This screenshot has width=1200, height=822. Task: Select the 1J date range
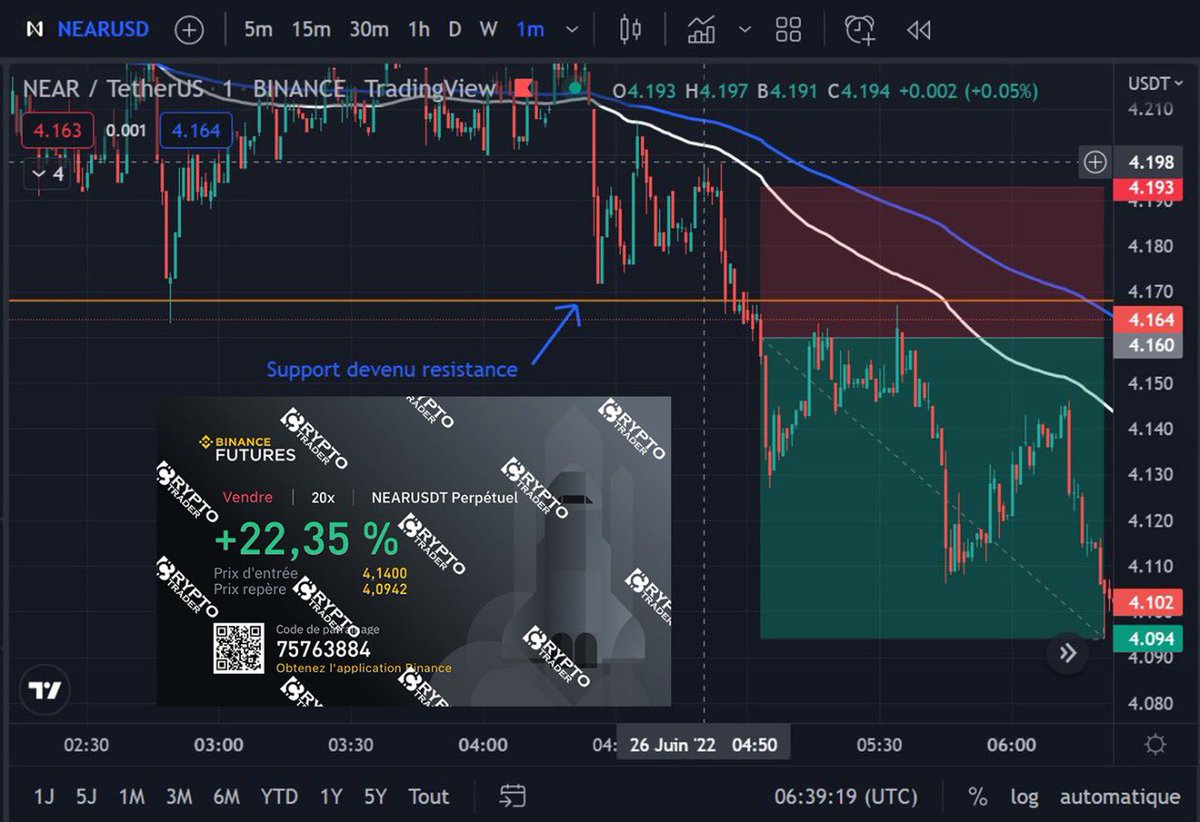[x=44, y=797]
